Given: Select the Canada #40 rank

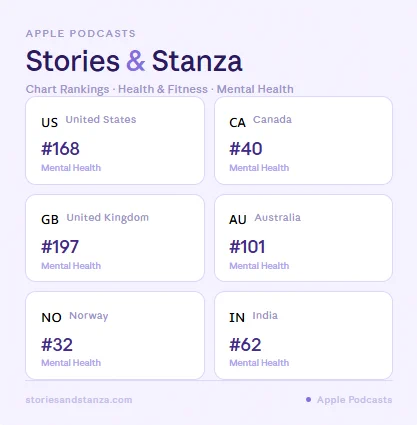Looking at the screenshot, I should (x=246, y=149).
